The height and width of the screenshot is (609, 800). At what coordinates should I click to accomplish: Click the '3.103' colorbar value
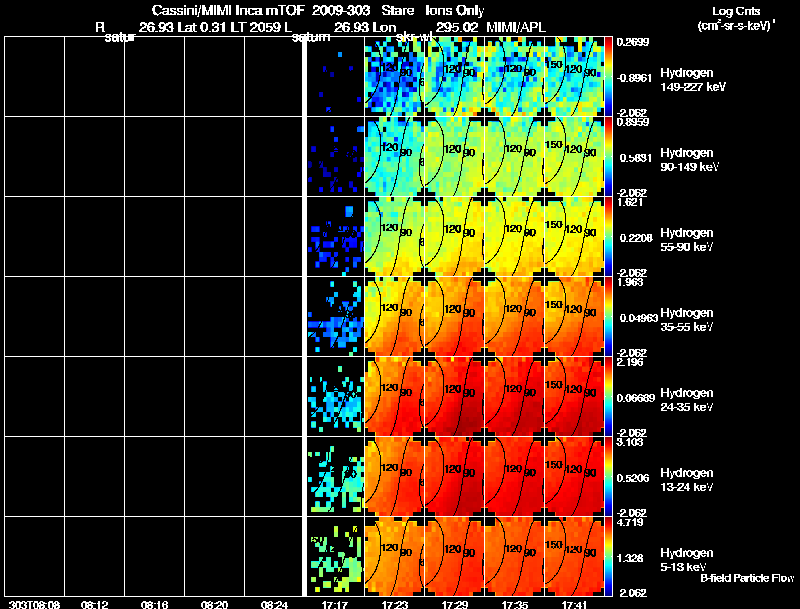point(630,442)
